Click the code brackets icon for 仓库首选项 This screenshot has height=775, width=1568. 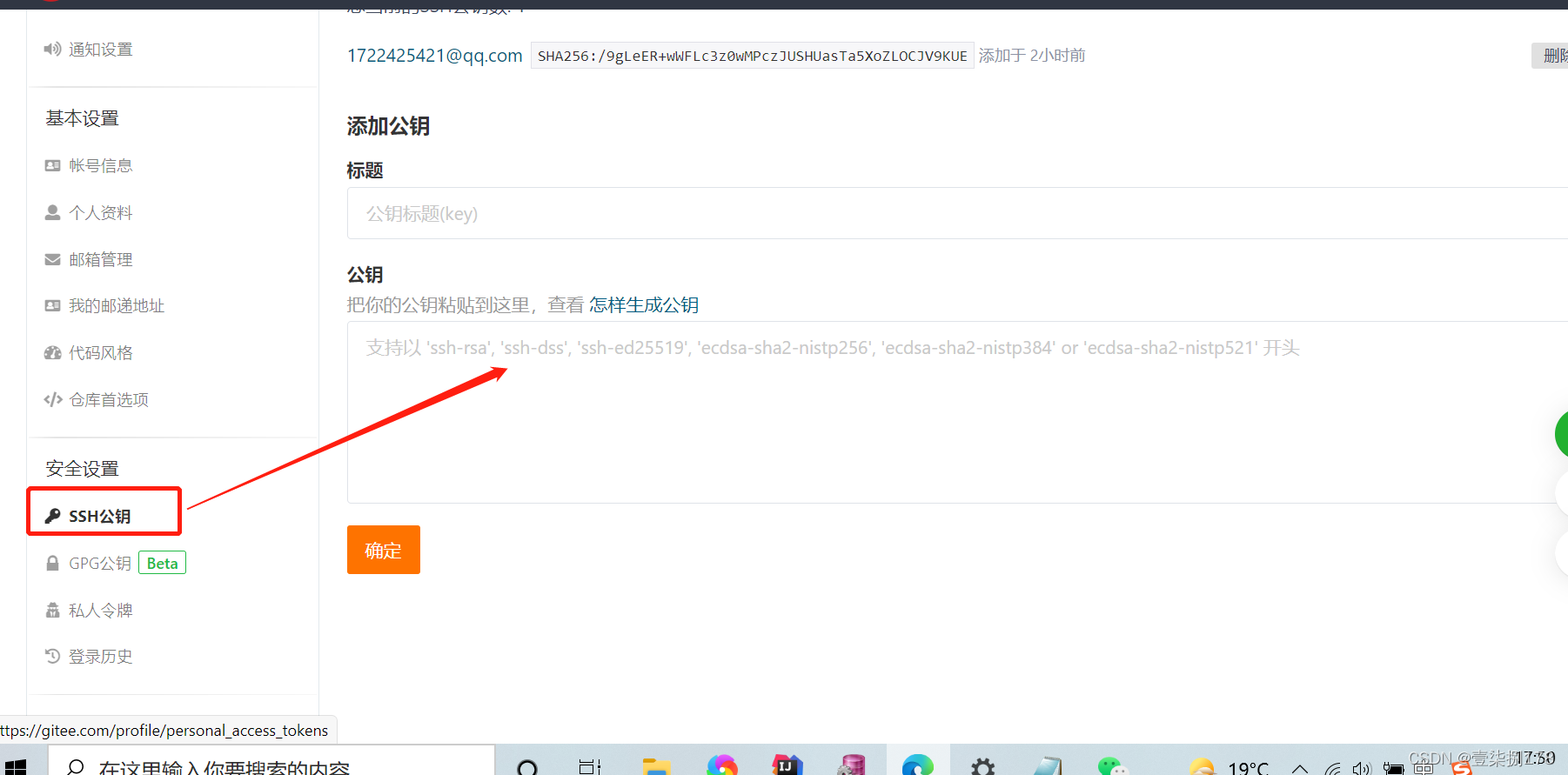[53, 399]
